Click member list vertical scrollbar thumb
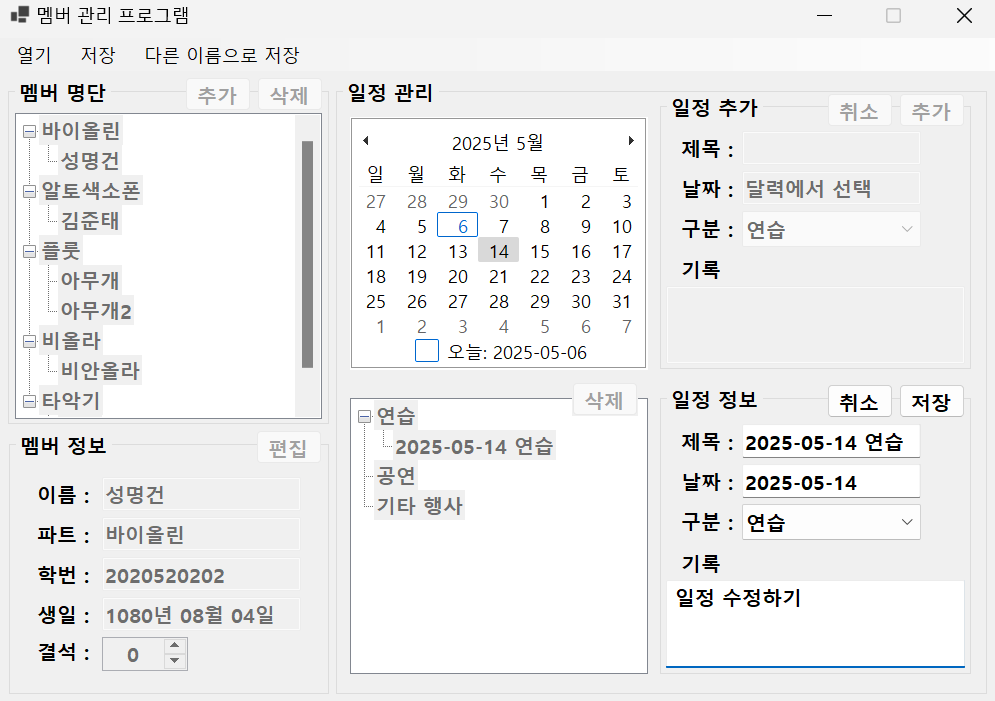The height and width of the screenshot is (701, 995). 308,254
